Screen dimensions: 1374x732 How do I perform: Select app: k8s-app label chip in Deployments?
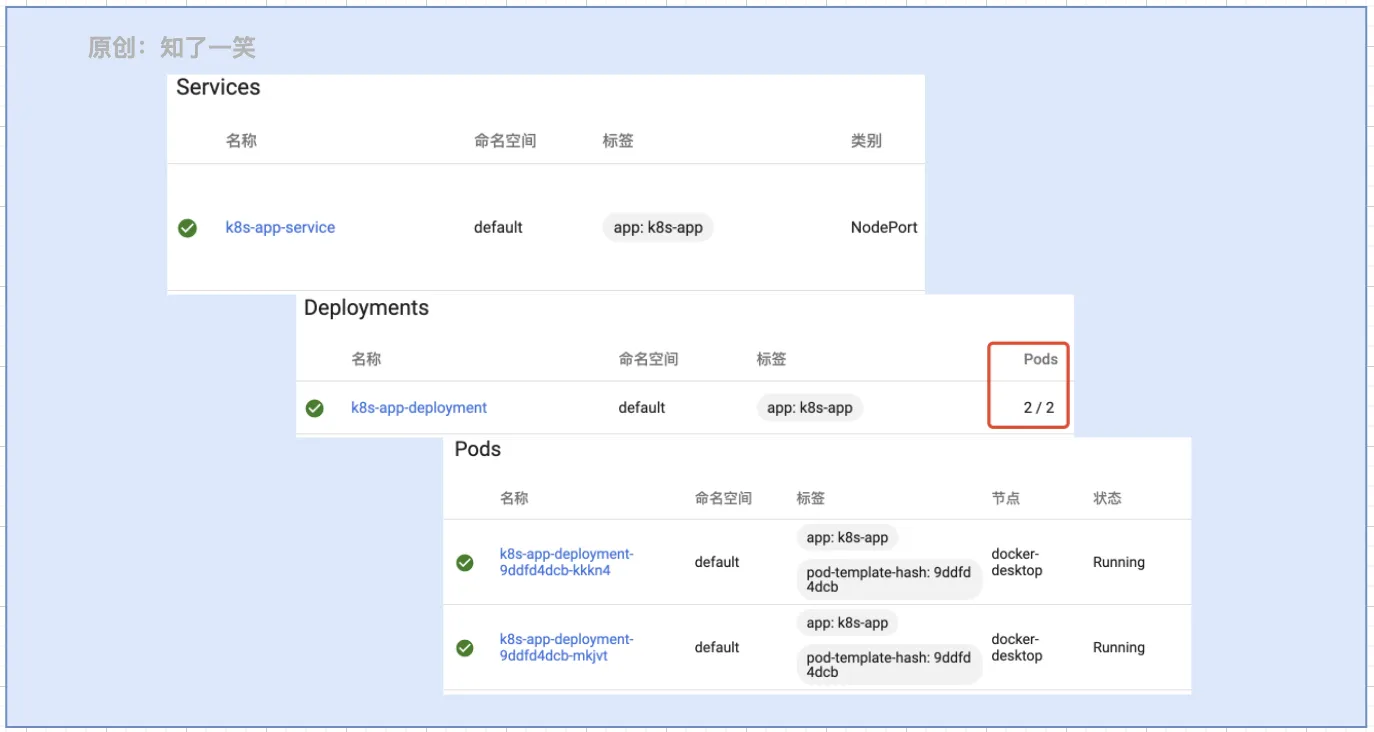(x=810, y=407)
